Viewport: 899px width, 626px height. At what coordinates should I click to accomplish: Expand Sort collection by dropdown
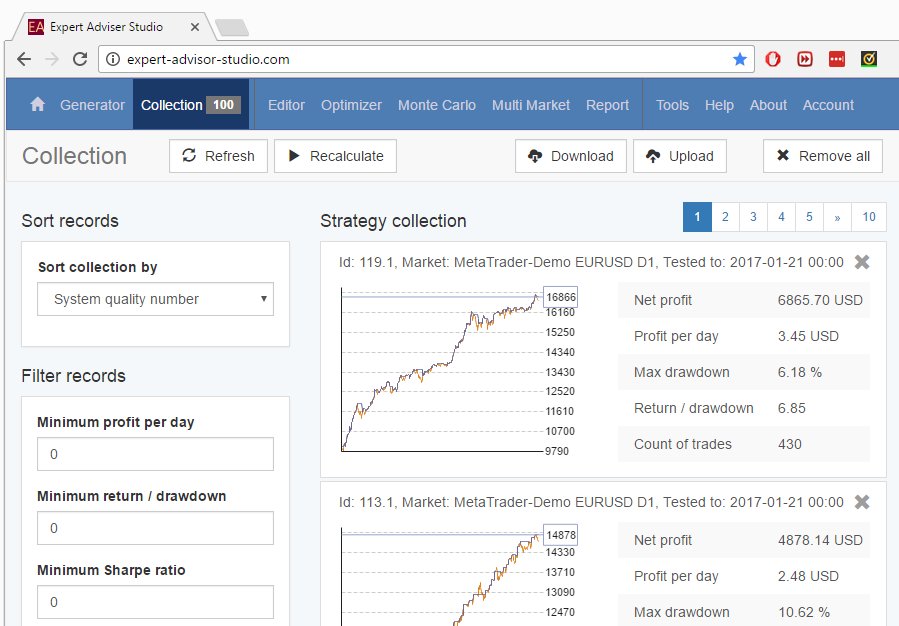155,299
